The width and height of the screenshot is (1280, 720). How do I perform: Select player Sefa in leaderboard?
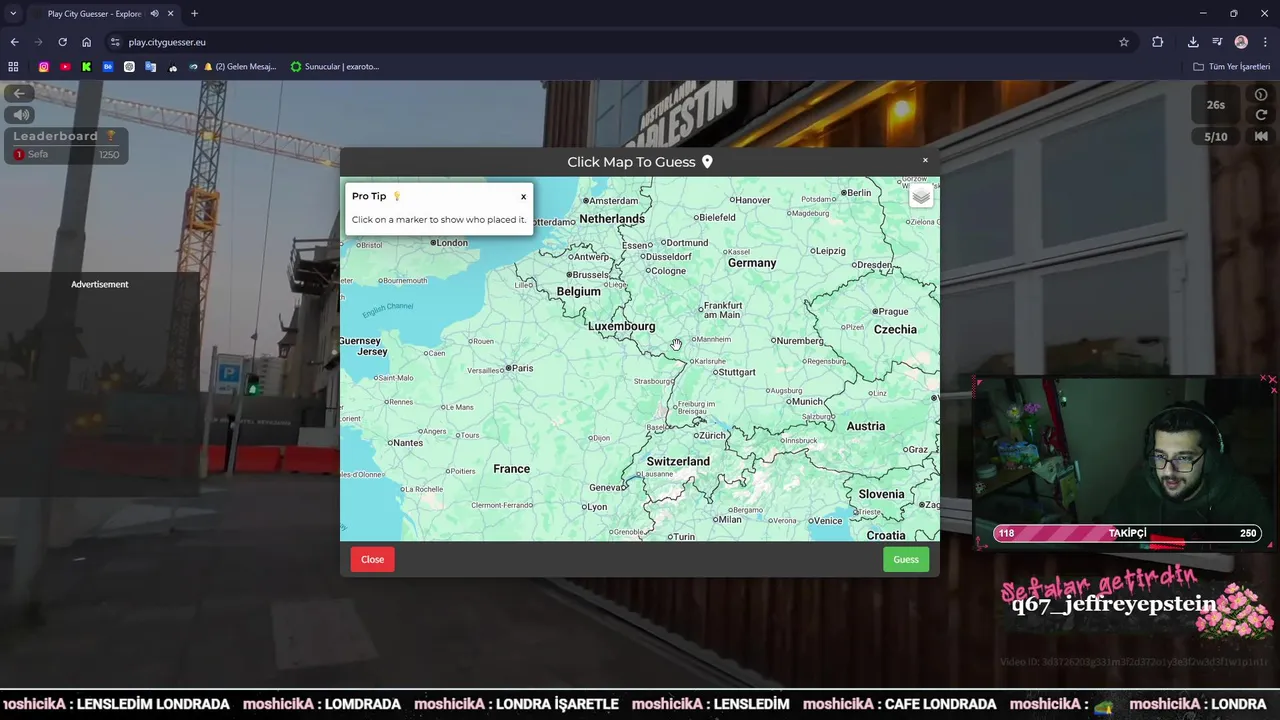(x=66, y=155)
